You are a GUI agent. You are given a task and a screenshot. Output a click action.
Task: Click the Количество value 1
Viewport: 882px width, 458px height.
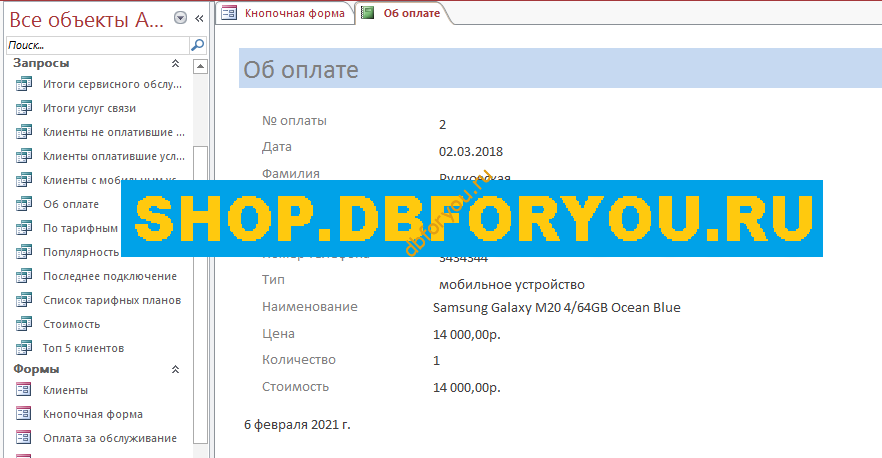coord(436,361)
